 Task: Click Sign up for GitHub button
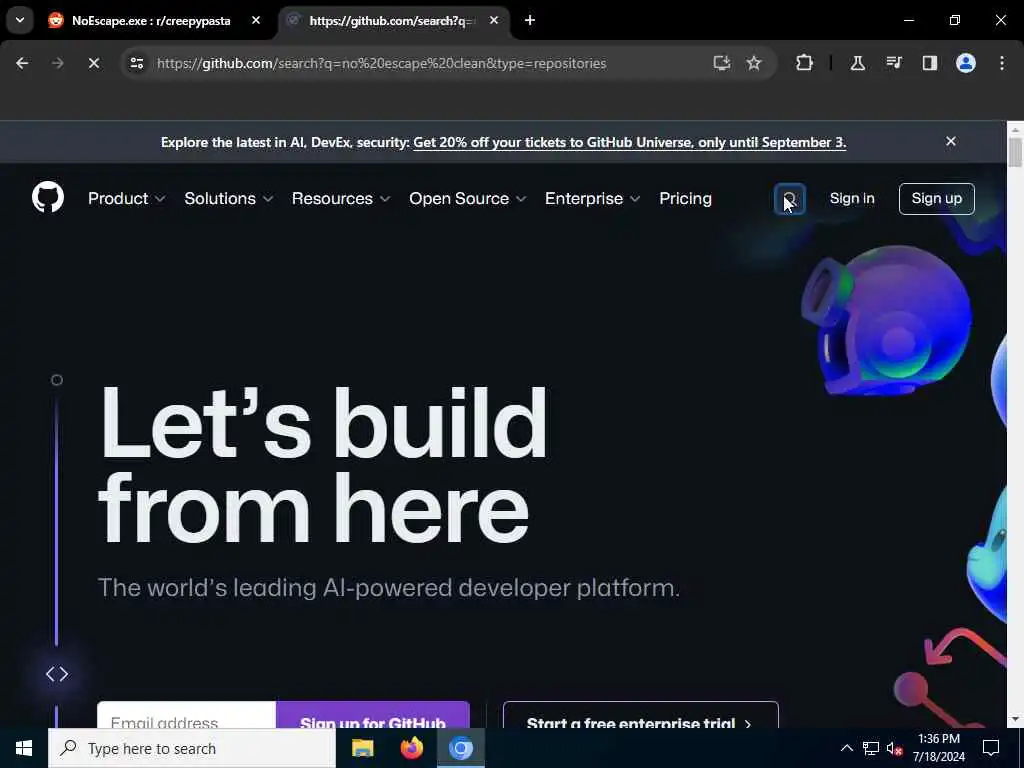click(373, 715)
